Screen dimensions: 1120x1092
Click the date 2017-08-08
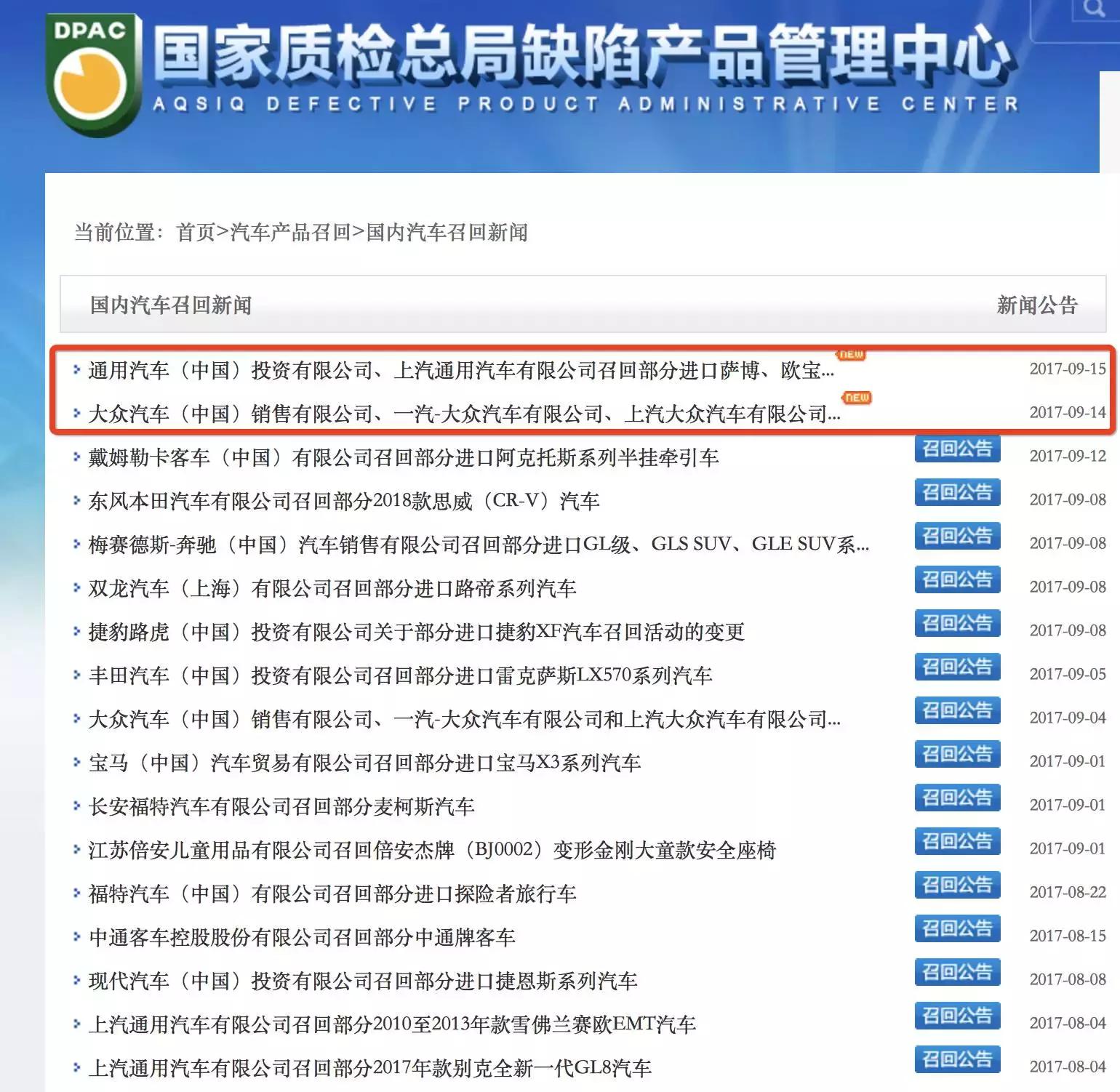pyautogui.click(x=1068, y=979)
